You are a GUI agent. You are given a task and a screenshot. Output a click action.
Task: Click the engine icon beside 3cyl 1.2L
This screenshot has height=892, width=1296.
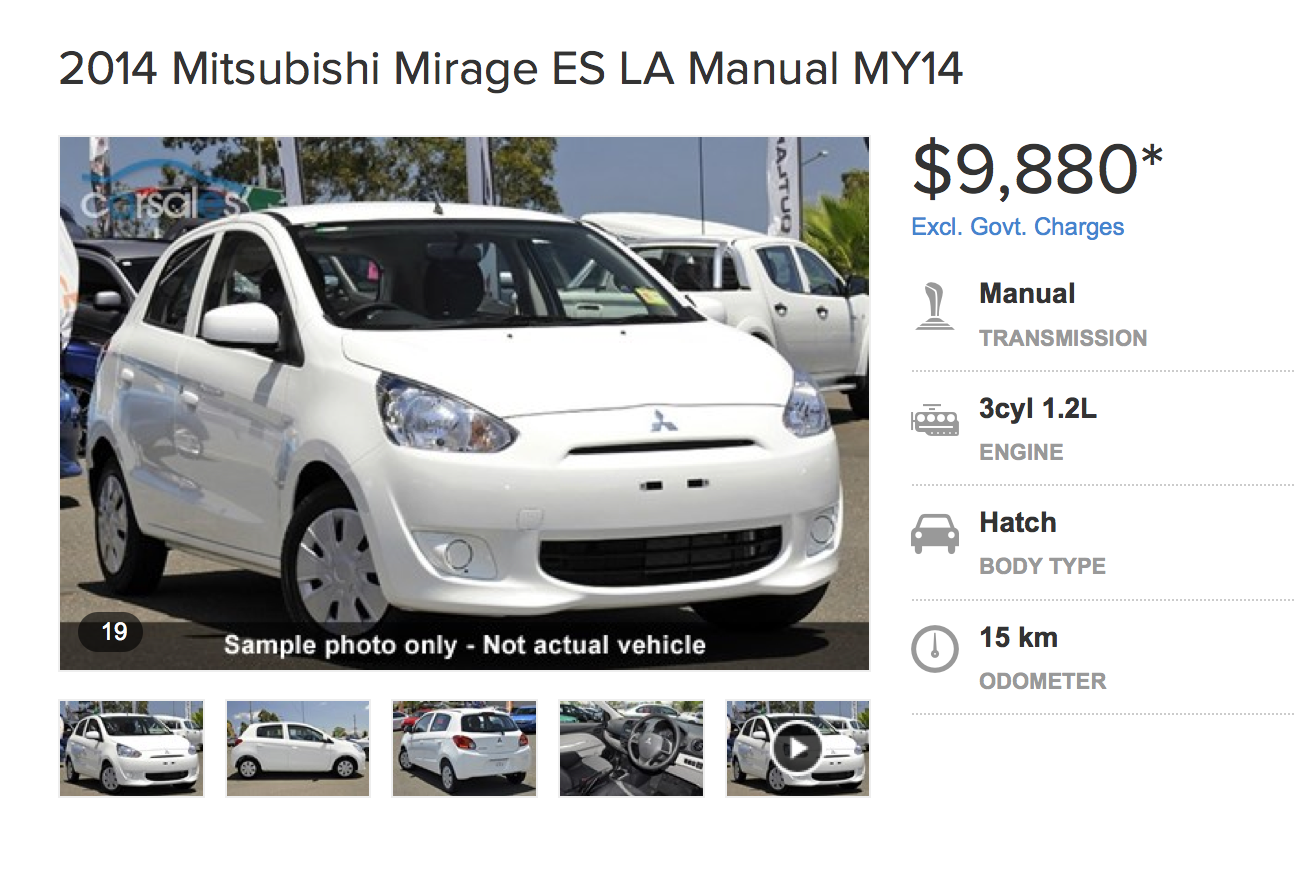935,420
